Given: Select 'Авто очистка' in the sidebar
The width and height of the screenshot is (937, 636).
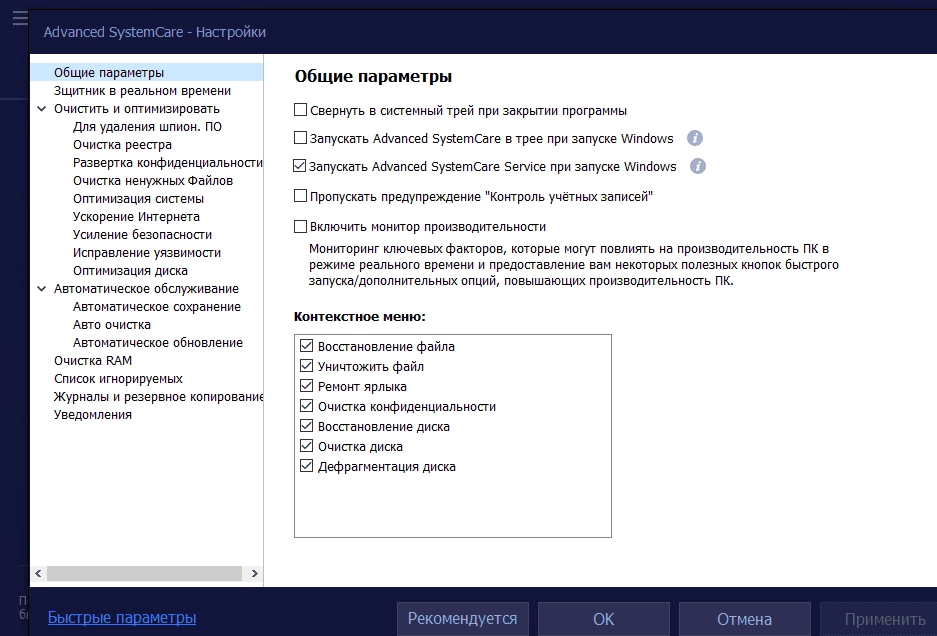Looking at the screenshot, I should click(x=112, y=325).
